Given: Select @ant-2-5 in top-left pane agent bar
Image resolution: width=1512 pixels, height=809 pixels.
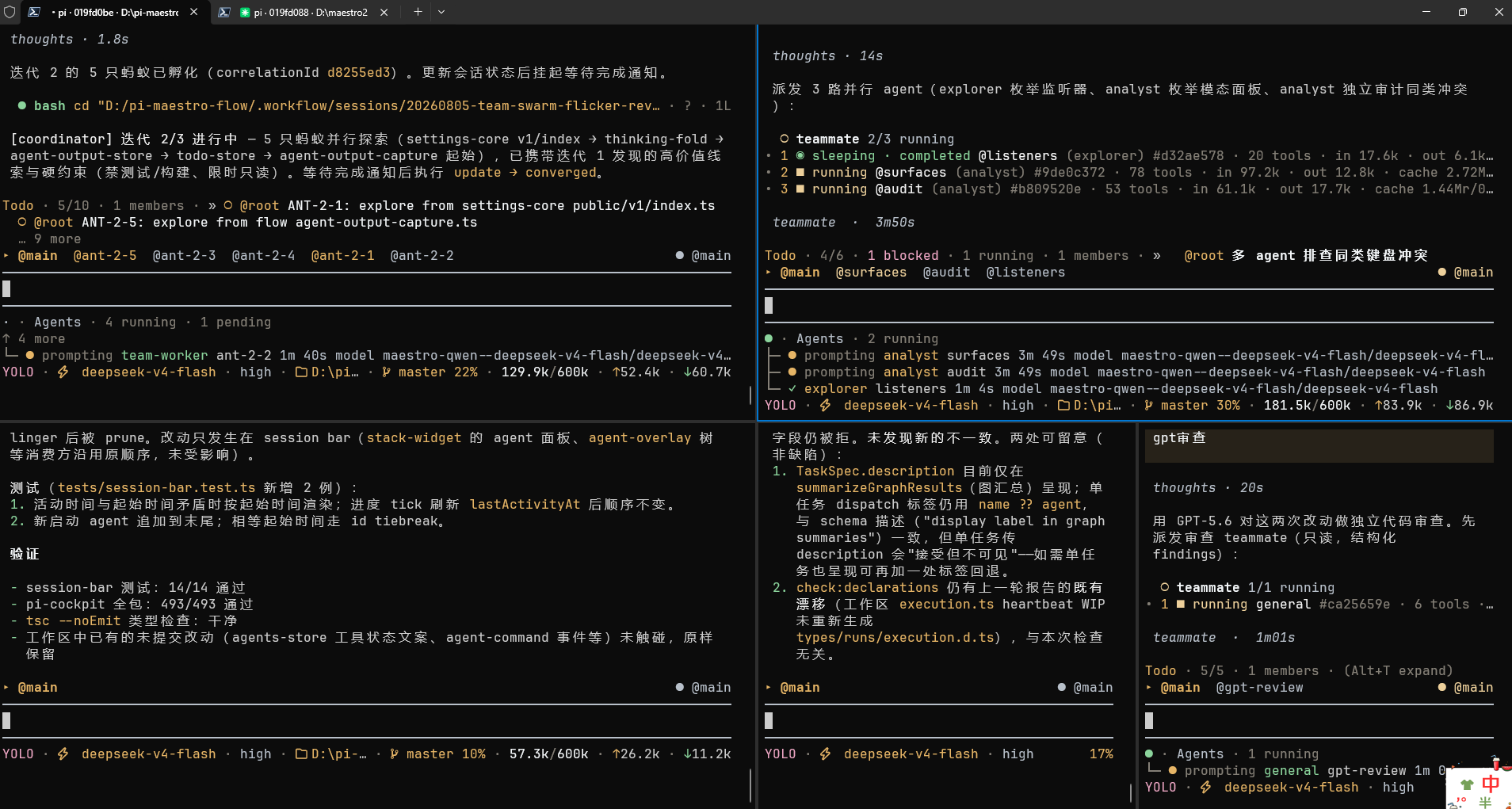Looking at the screenshot, I should tap(105, 256).
